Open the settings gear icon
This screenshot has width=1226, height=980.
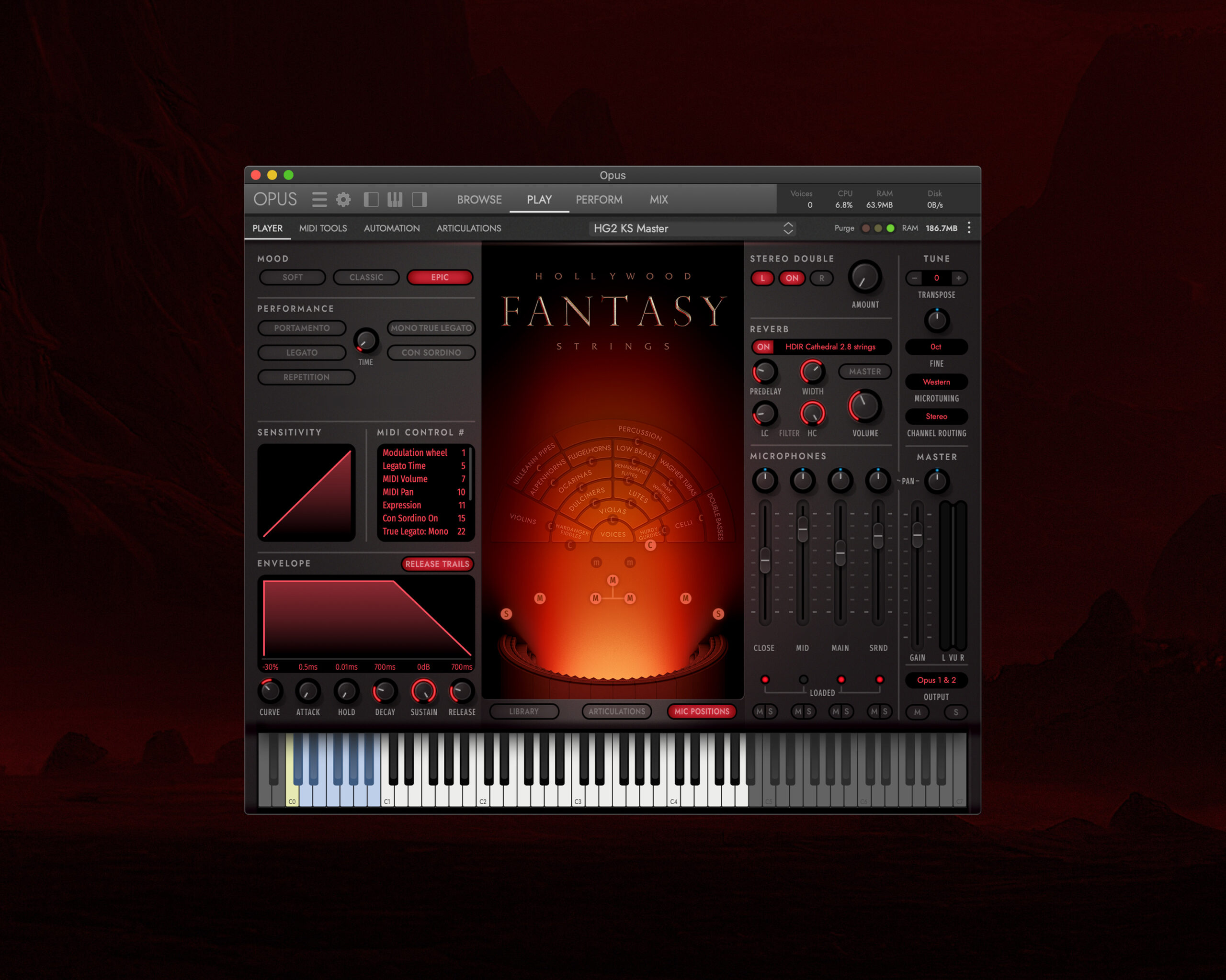pos(343,200)
